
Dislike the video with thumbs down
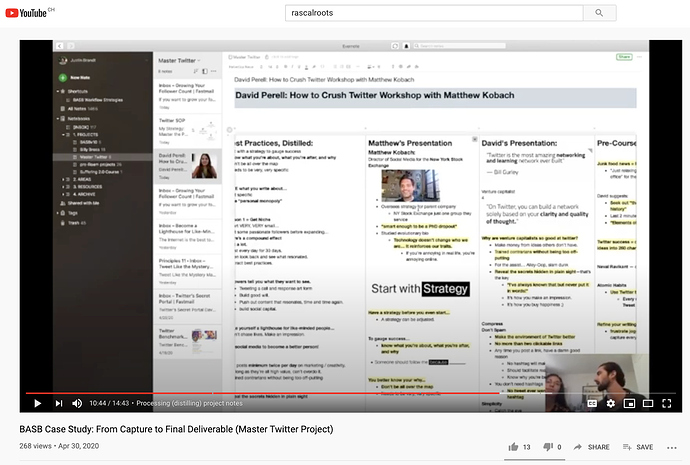[x=548, y=447]
